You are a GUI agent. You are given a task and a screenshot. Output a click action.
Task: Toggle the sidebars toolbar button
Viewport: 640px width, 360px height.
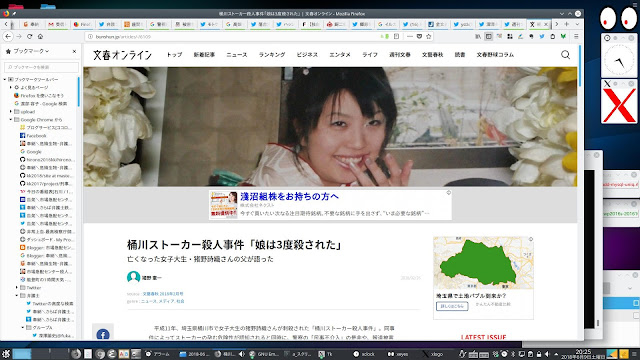pos(489,36)
